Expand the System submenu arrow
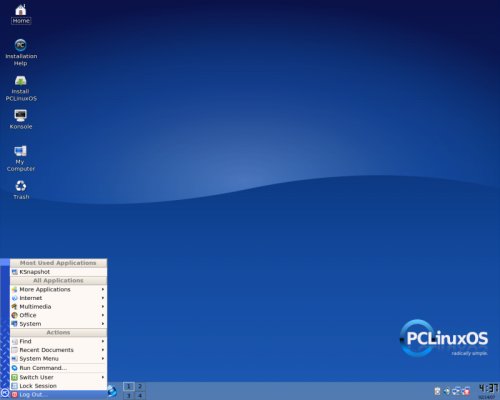Screen dimensions: 500x400 coord(103,324)
